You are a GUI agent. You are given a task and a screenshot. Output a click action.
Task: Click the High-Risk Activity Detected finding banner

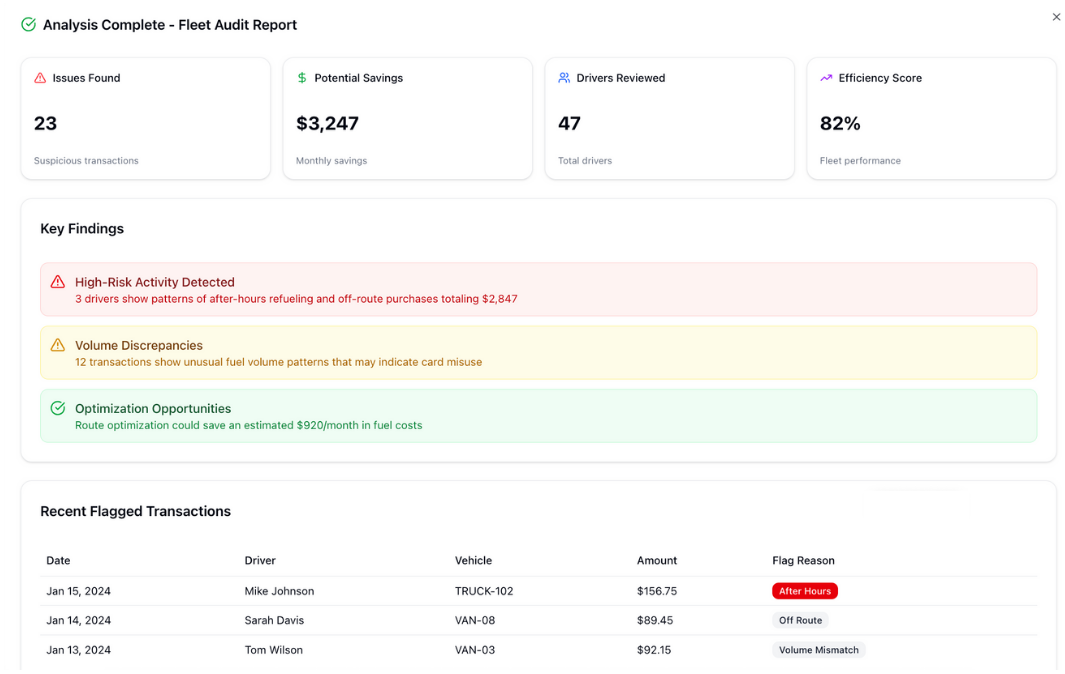538,289
